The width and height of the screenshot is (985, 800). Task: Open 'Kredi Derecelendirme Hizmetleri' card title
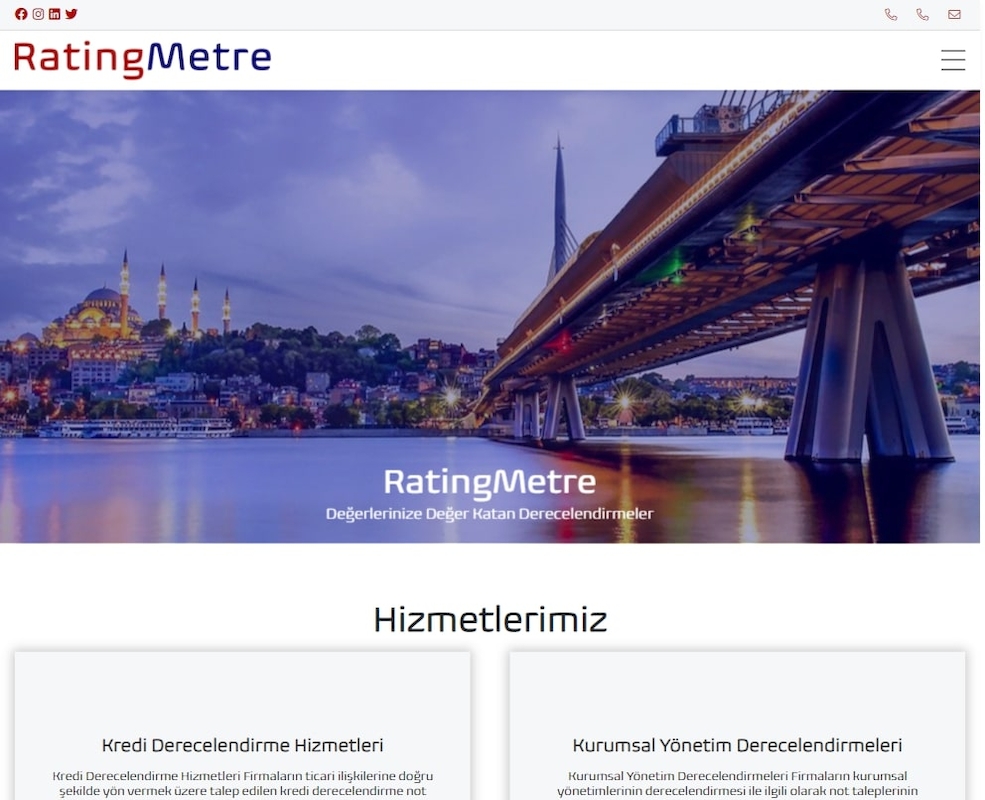point(242,745)
